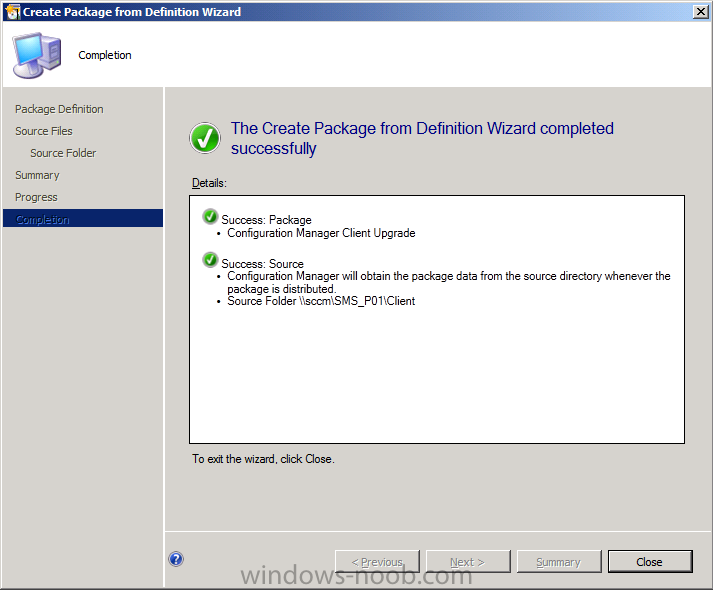The image size is (713, 590).
Task: Click the 'Success: Package' text
Action: pyautogui.click(x=266, y=220)
